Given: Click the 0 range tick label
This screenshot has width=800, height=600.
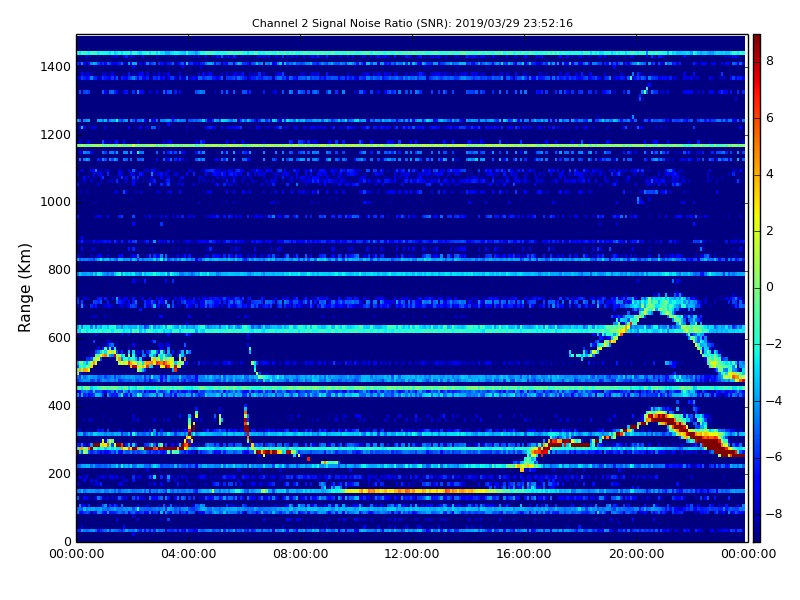Looking at the screenshot, I should click(x=67, y=541).
